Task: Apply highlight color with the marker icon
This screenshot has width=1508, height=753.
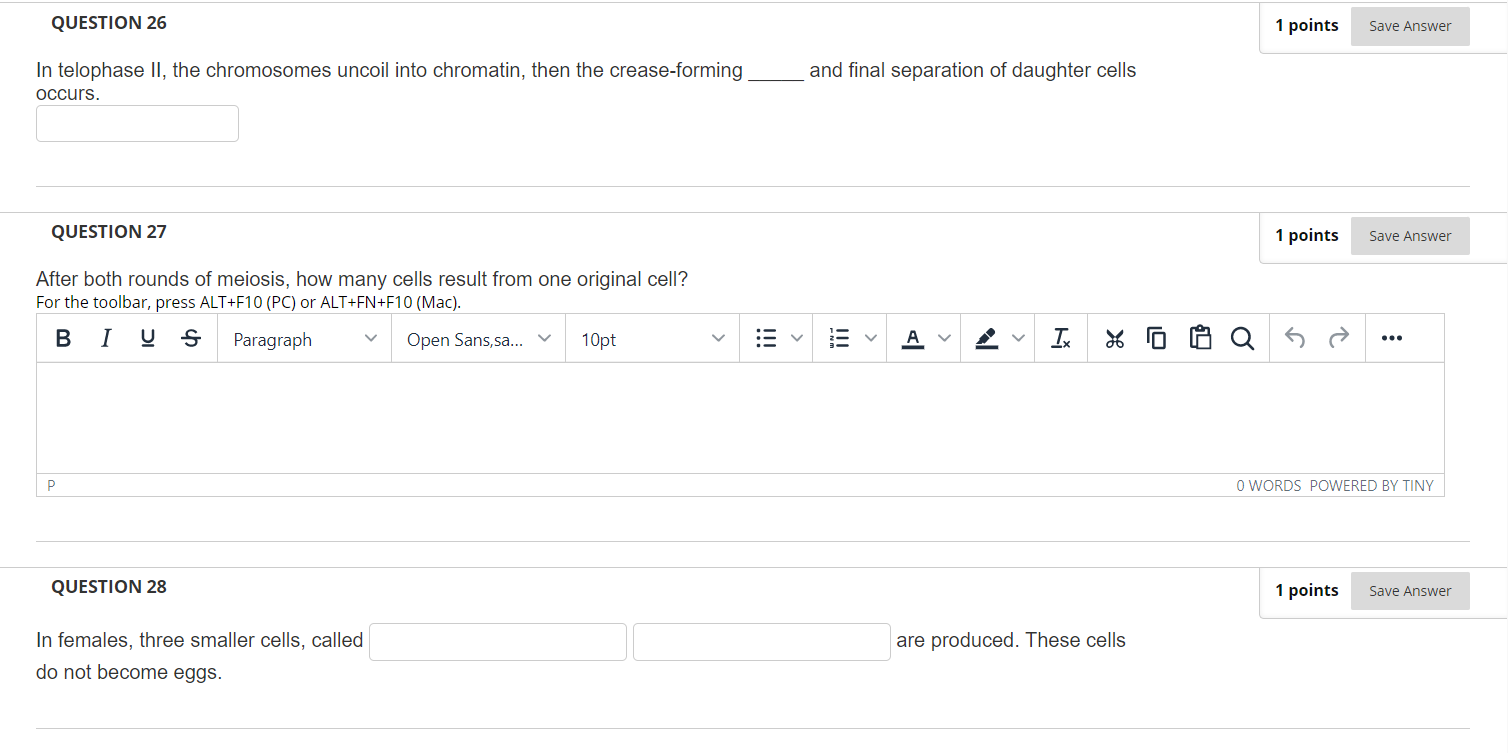Action: (987, 339)
